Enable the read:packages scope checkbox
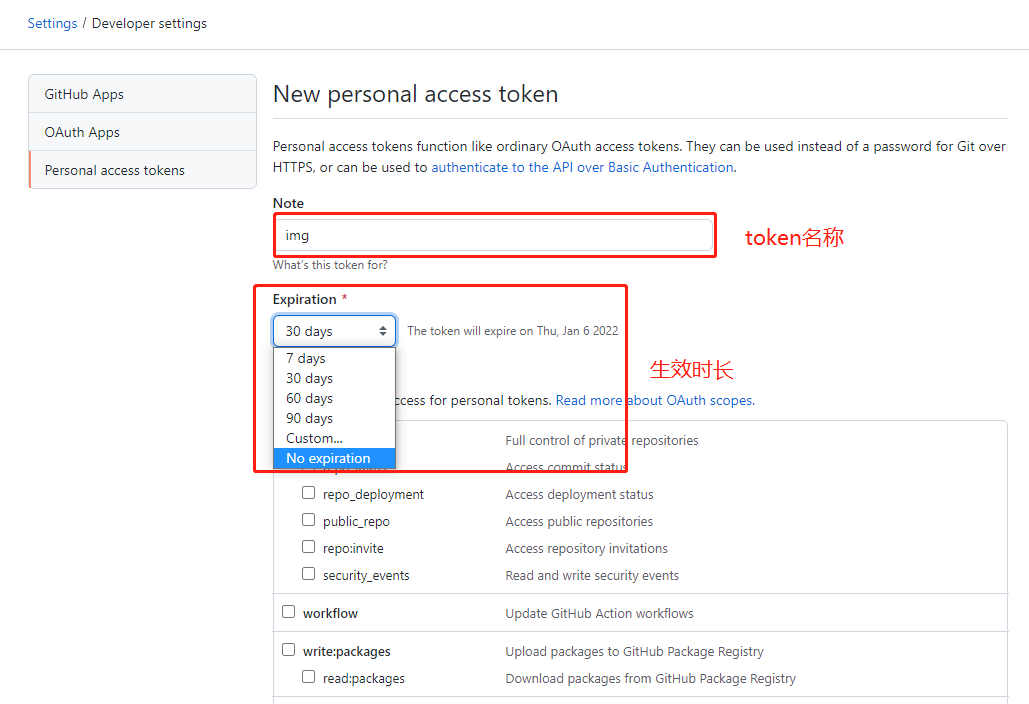 pyautogui.click(x=309, y=677)
